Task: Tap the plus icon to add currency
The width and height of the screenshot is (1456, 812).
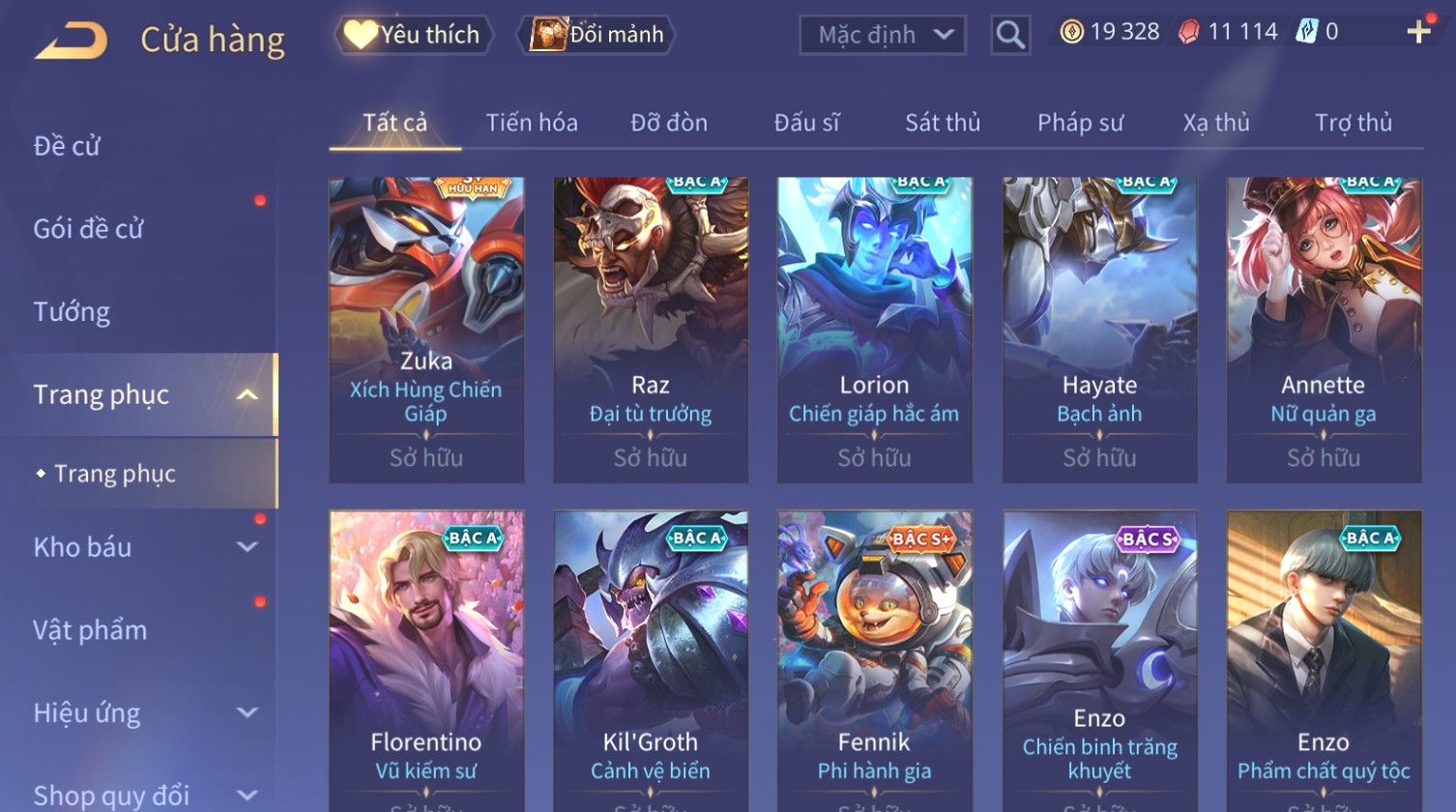Action: point(1418,32)
